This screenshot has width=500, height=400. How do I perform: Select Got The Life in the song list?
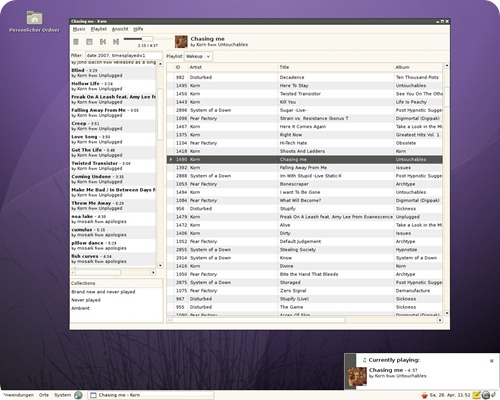(x=113, y=153)
